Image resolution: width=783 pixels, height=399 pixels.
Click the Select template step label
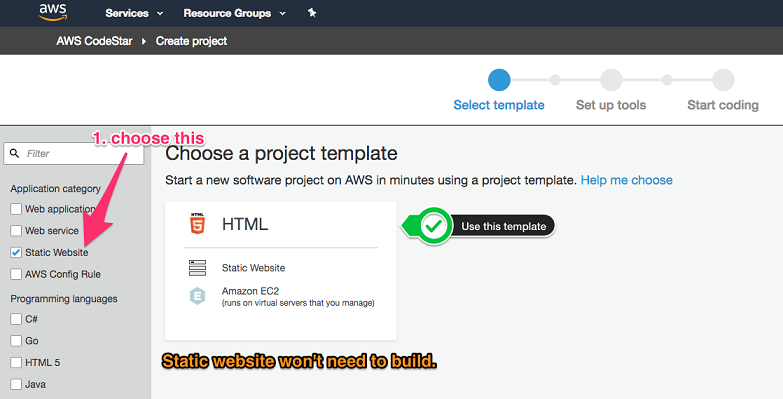tap(499, 105)
